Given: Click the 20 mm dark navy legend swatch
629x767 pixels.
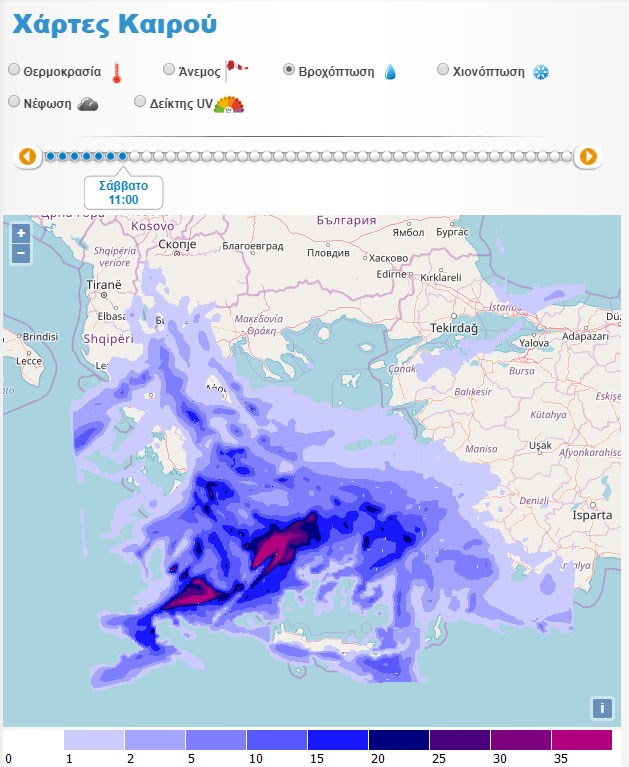Looking at the screenshot, I should pos(399,740).
